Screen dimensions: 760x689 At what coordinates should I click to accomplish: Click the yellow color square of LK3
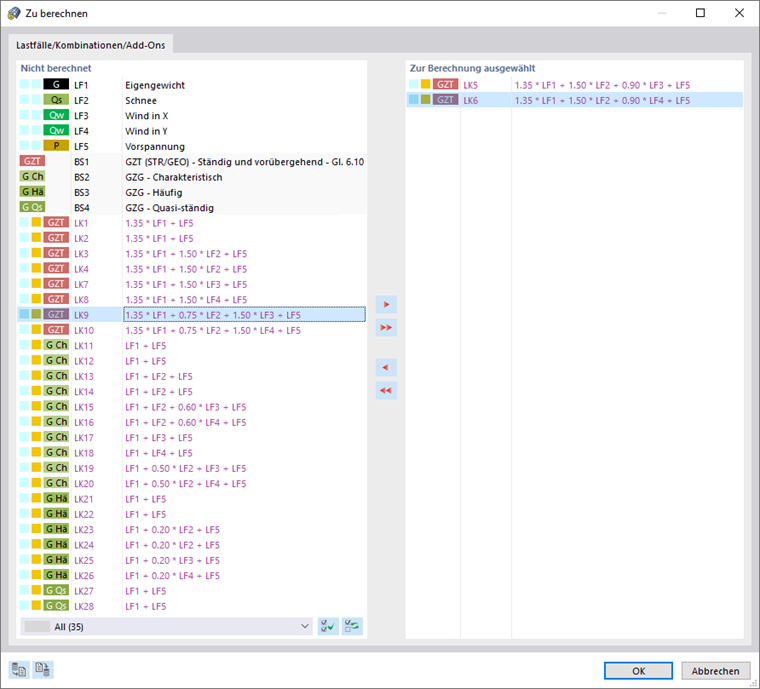36,253
